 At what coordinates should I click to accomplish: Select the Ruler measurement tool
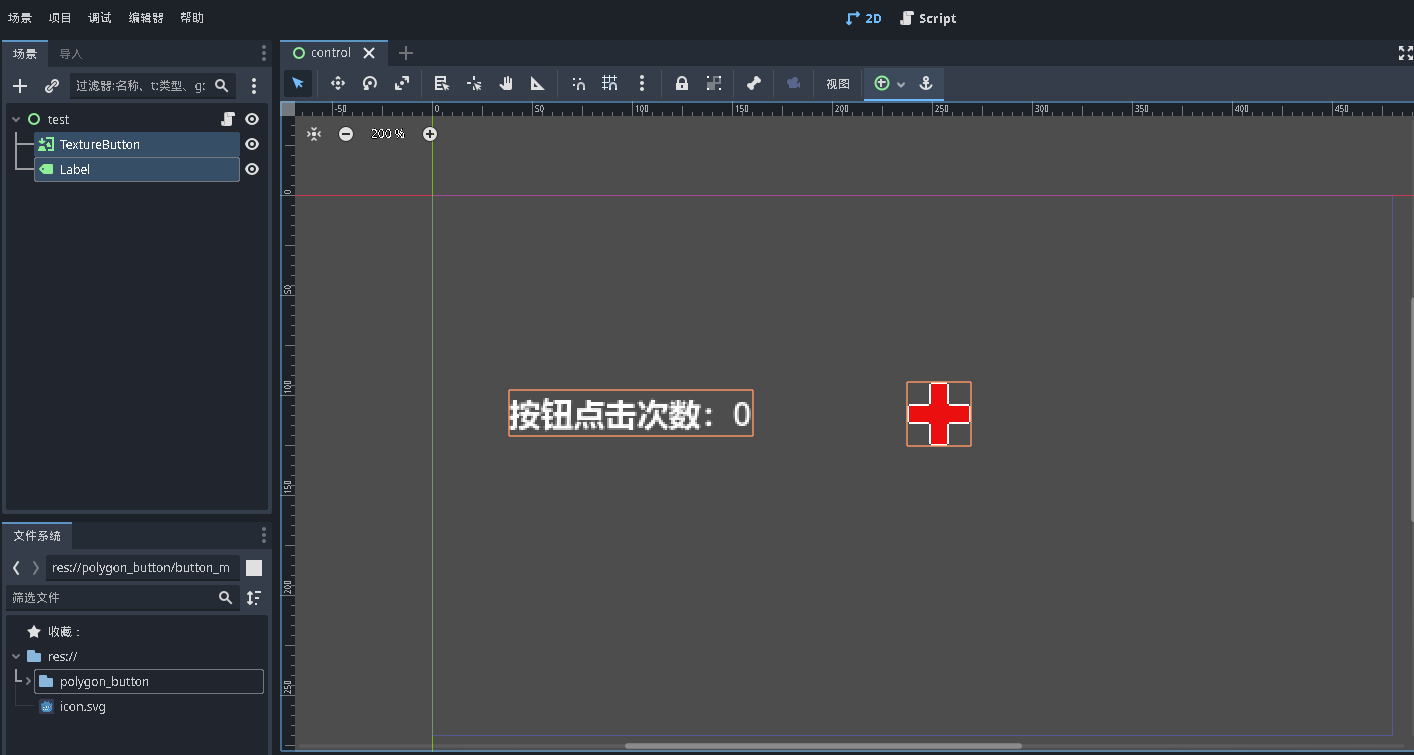tap(537, 83)
